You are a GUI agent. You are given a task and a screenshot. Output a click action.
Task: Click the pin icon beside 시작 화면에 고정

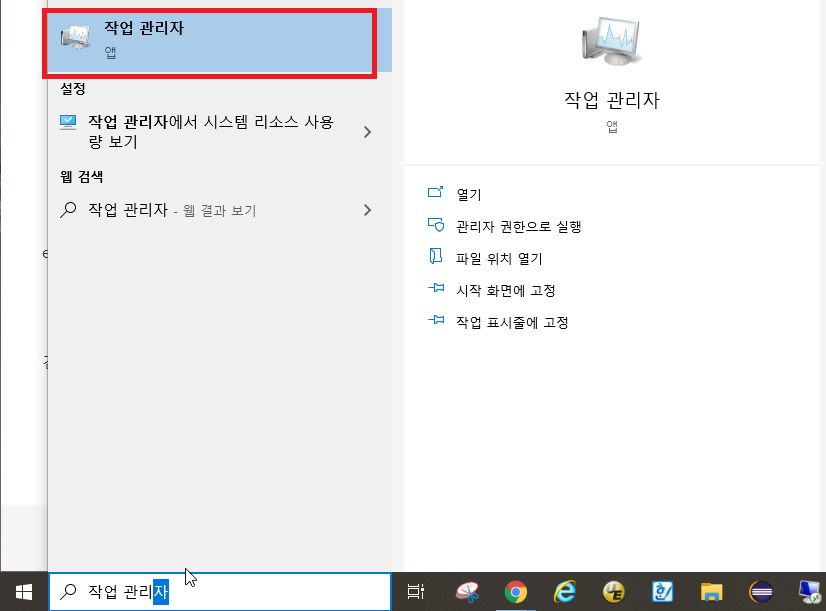(x=436, y=288)
